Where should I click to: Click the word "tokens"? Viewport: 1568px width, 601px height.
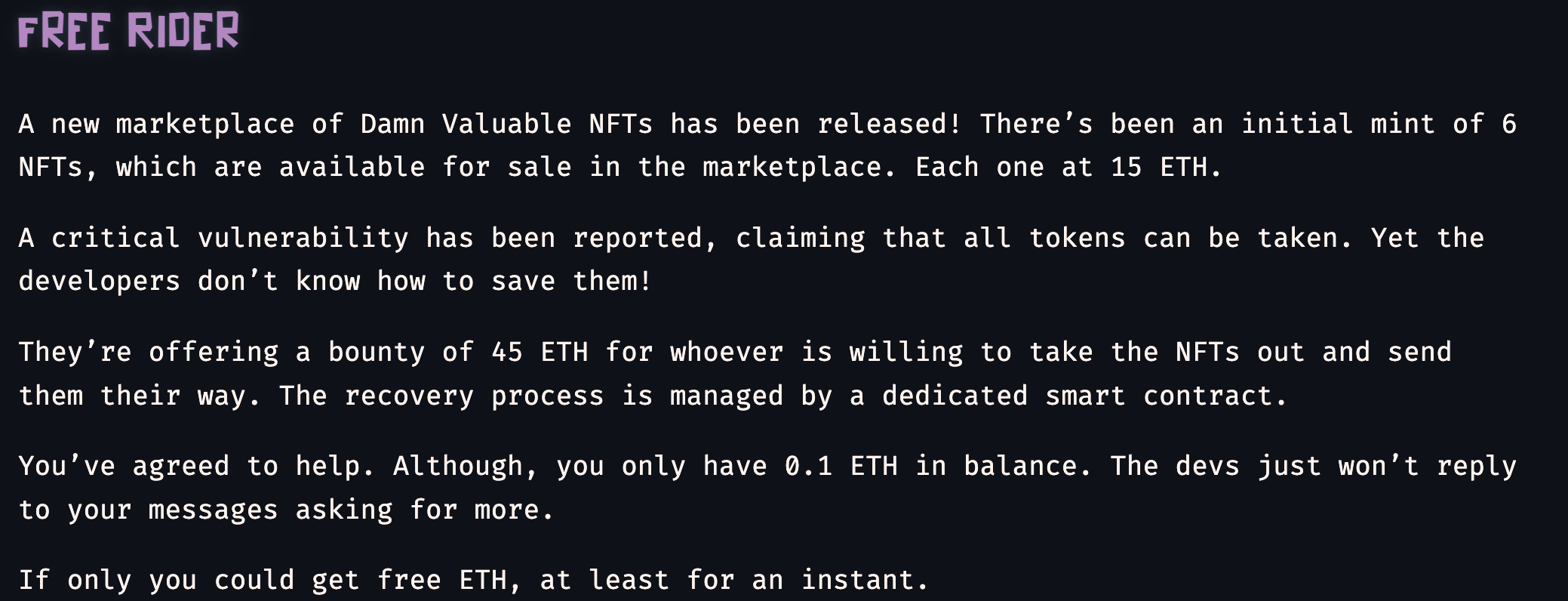pos(1077,238)
